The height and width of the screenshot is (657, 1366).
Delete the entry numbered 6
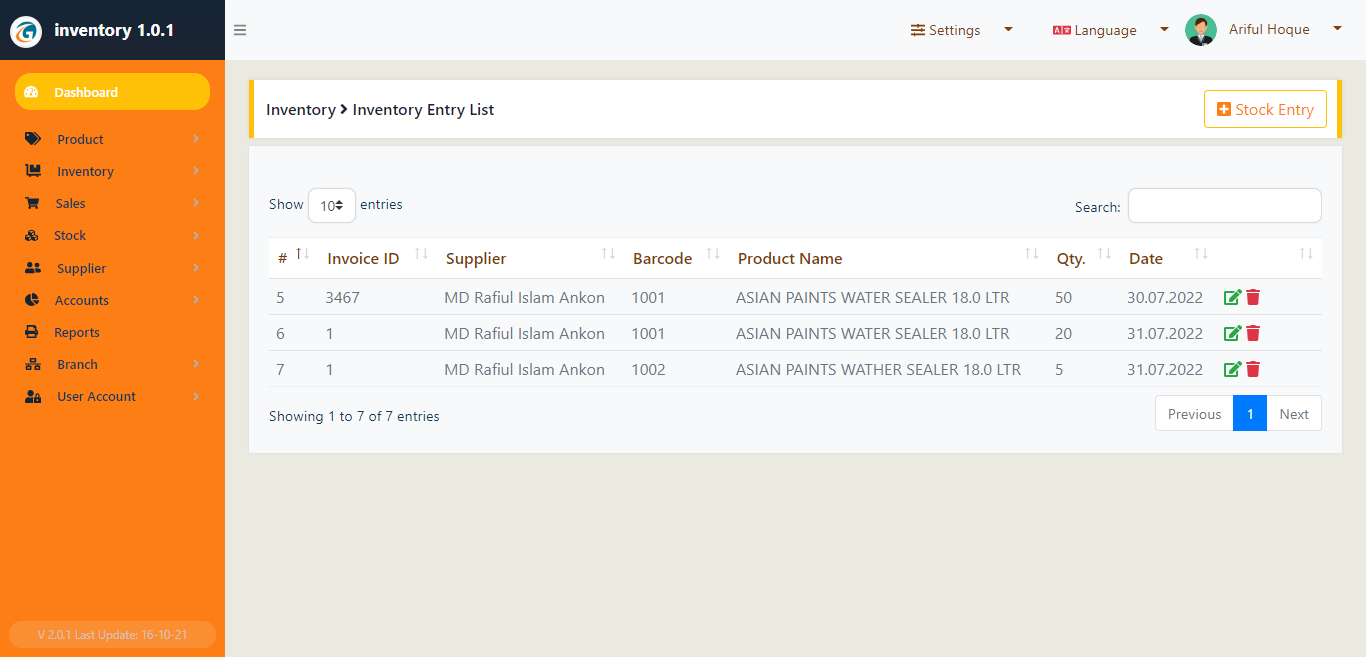1253,333
